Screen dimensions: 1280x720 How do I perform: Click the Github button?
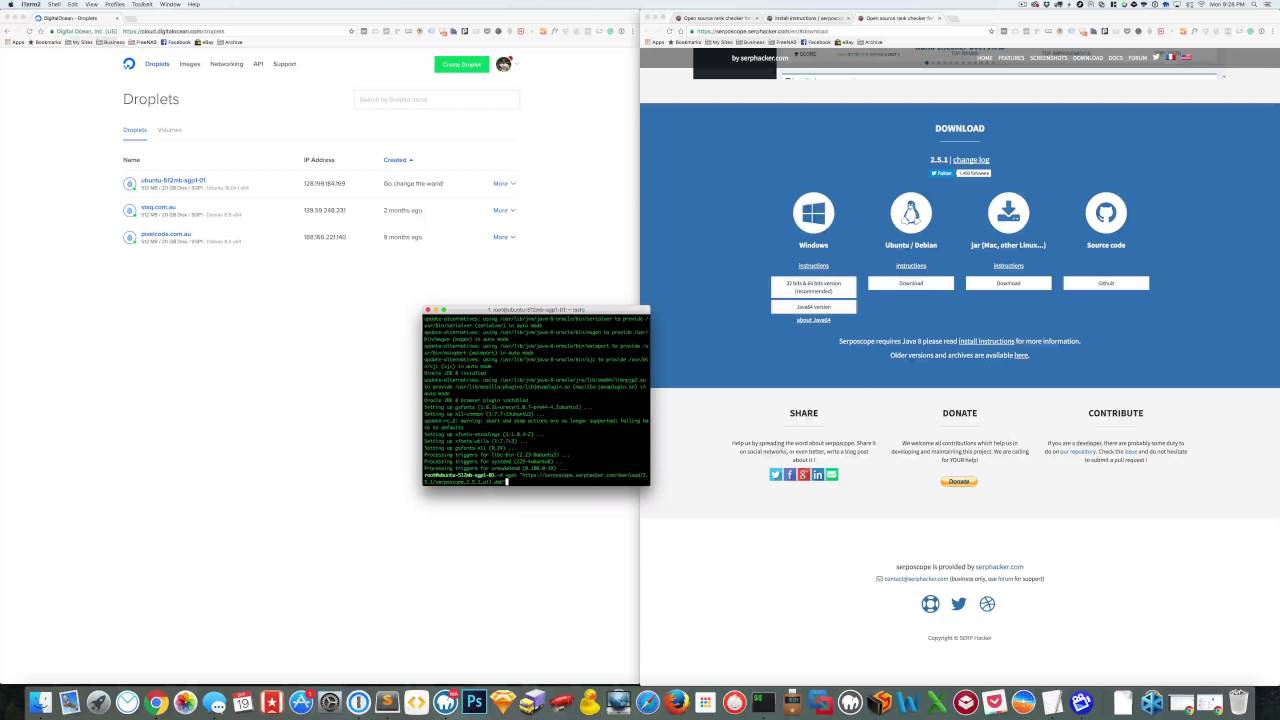(x=1106, y=283)
